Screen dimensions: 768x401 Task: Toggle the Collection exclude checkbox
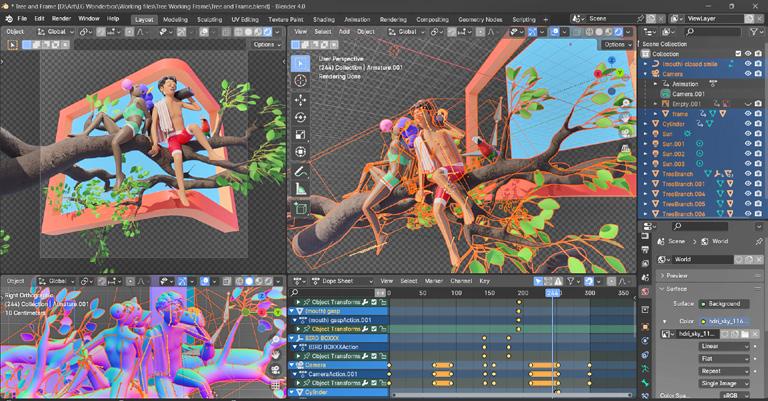point(738,54)
